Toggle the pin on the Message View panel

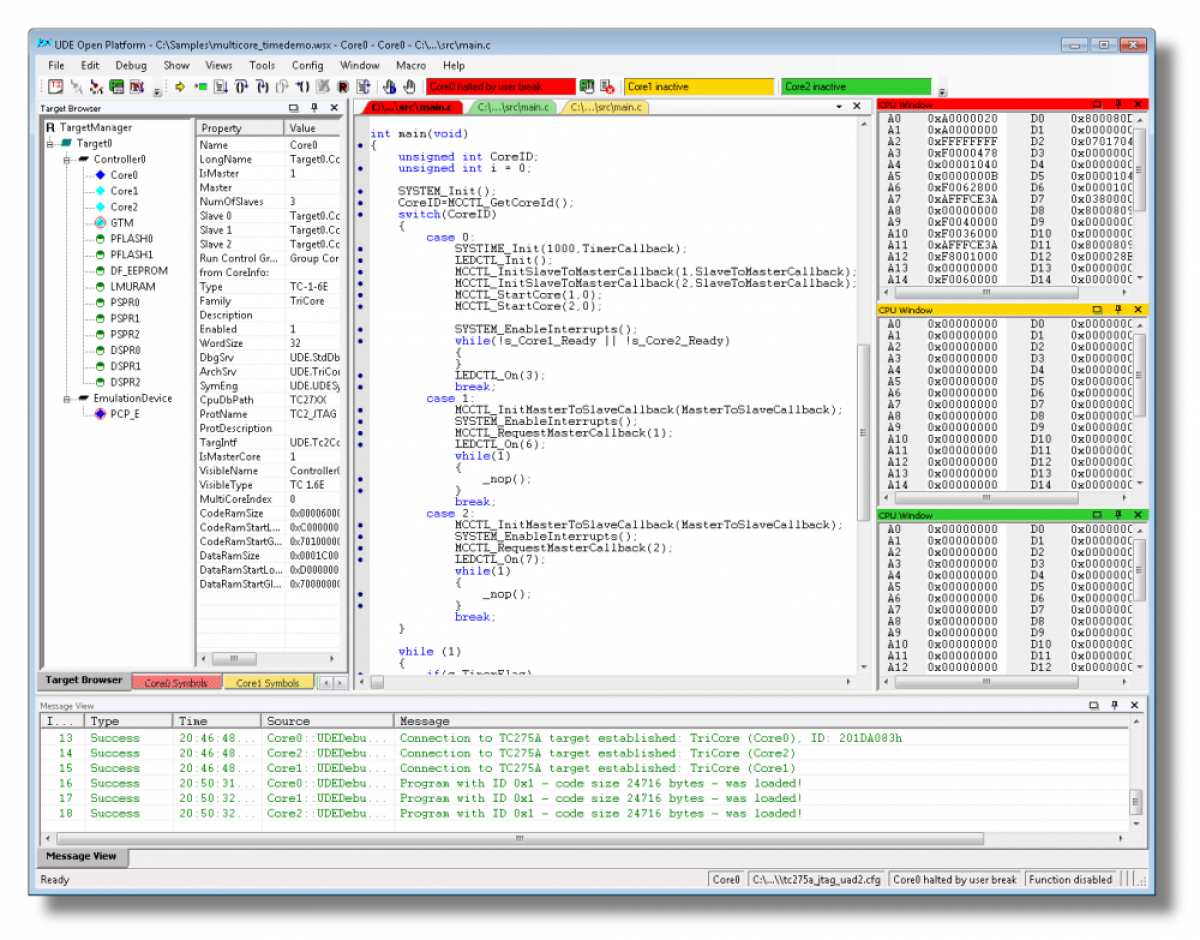point(1113,705)
